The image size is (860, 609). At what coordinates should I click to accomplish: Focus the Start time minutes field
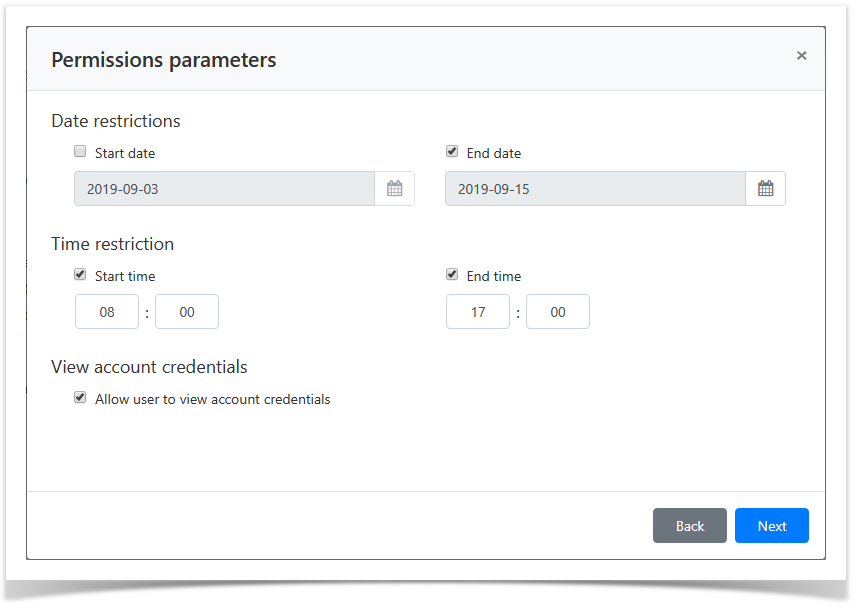187,312
